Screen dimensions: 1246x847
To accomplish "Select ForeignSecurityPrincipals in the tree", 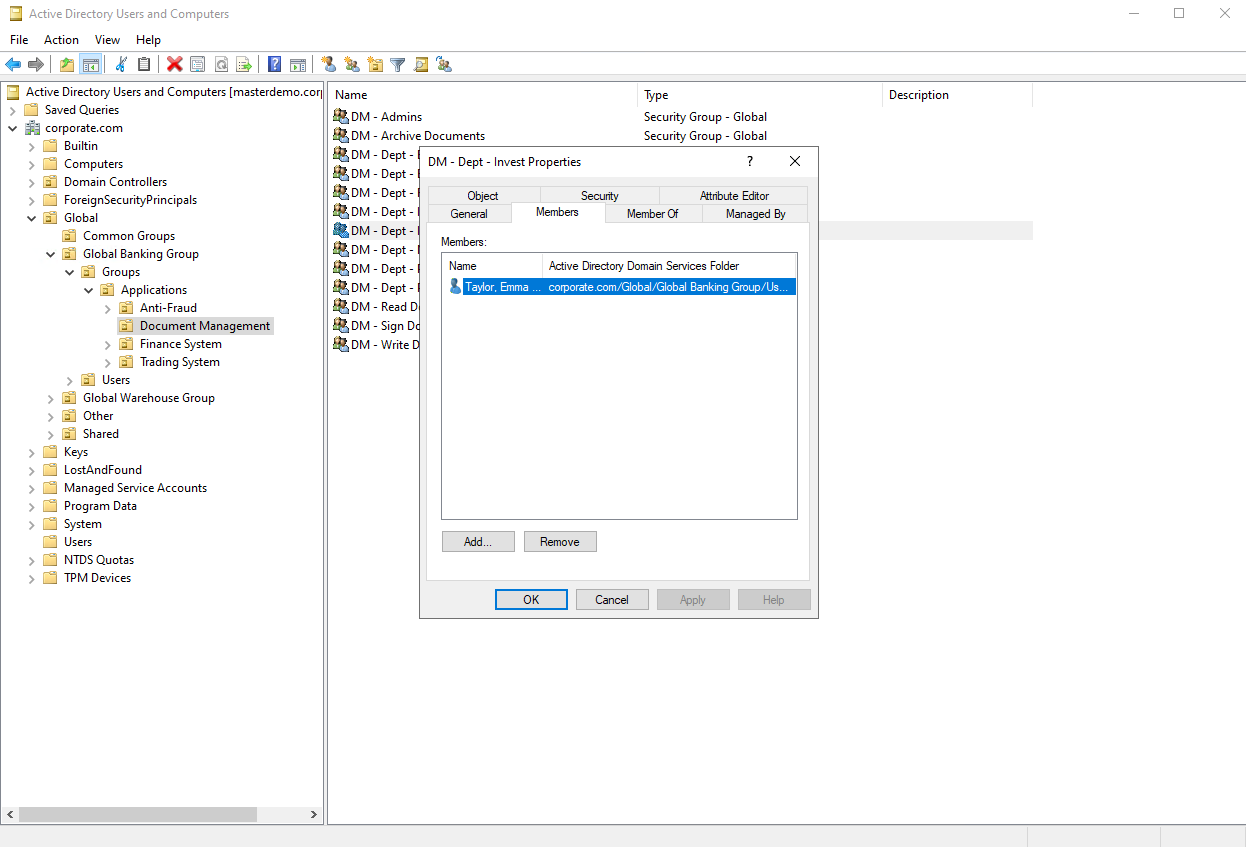I will (130, 200).
